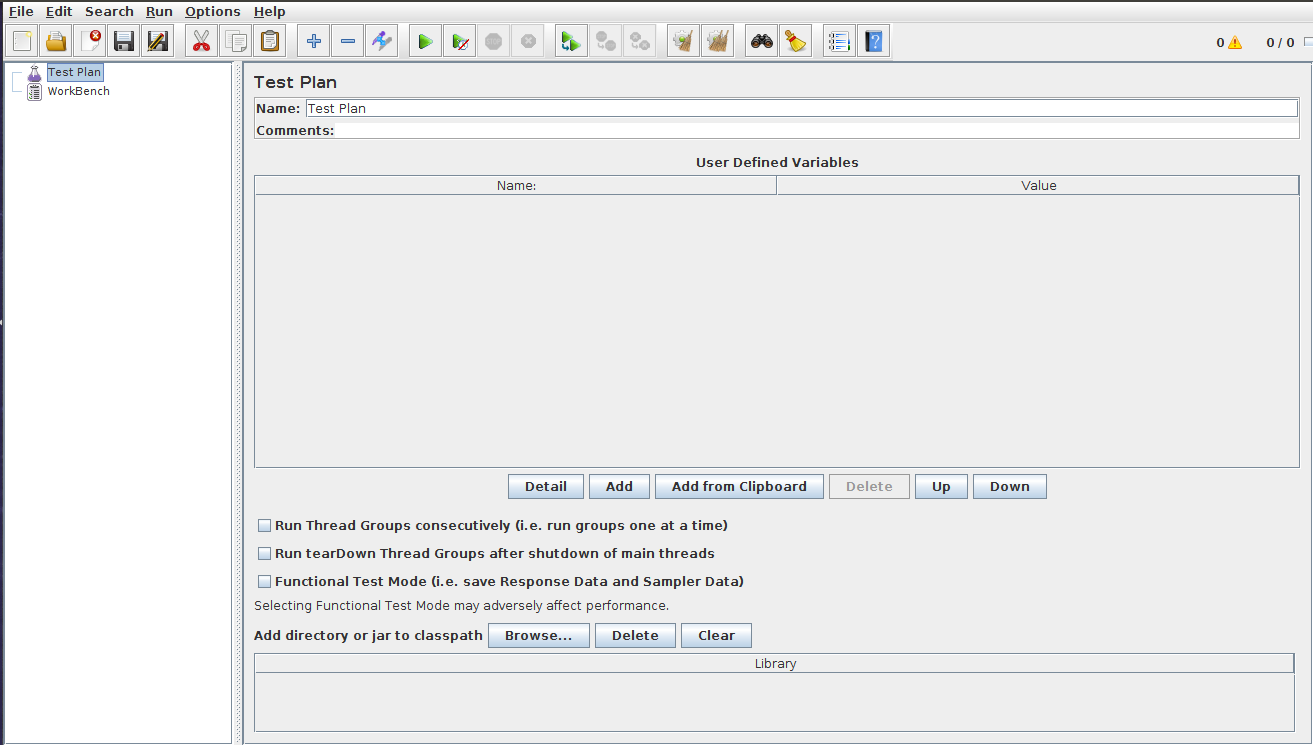Open a file using the folder toolbar icon

click(x=56, y=42)
